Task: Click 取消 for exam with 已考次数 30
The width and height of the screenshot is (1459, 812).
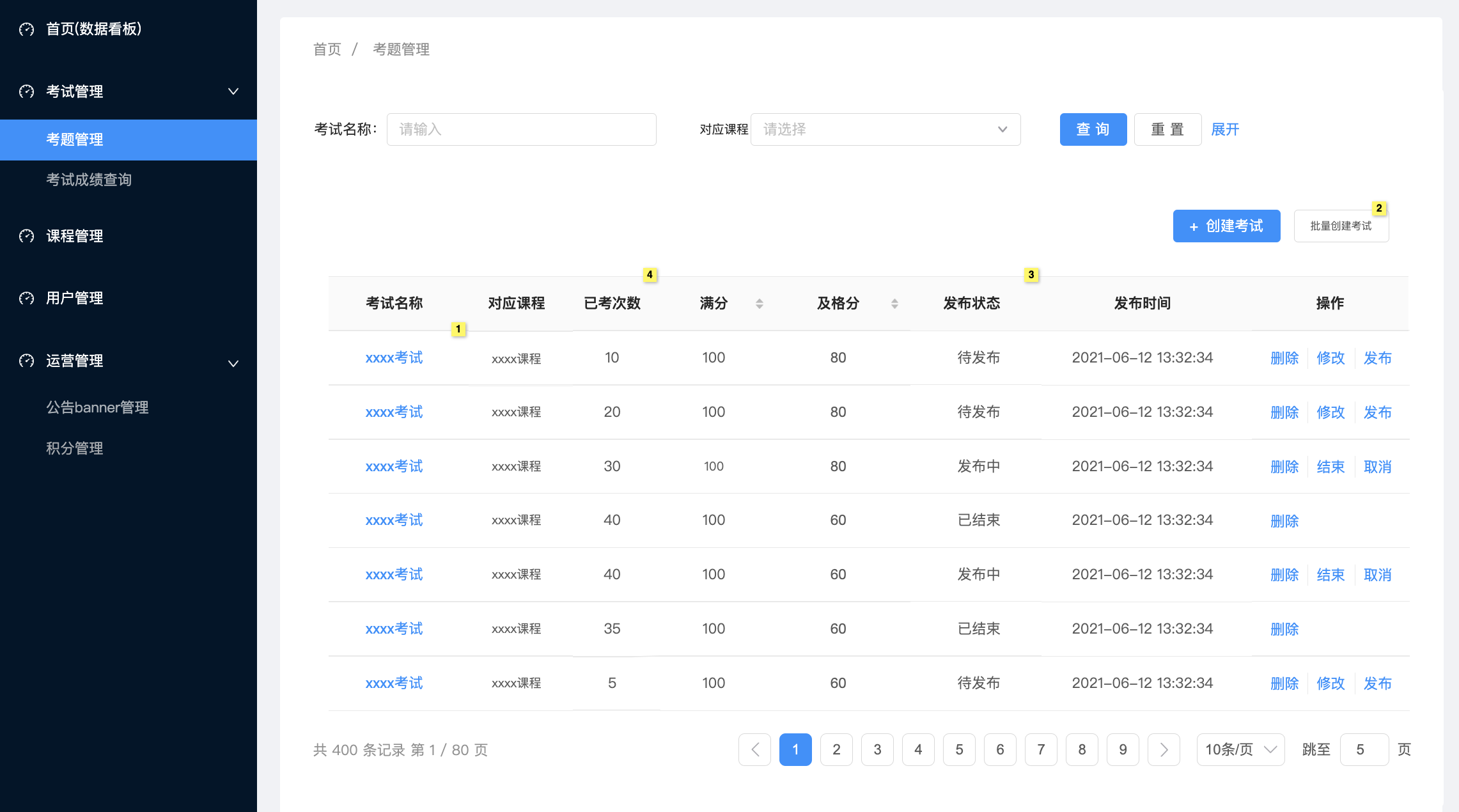Action: (1377, 467)
